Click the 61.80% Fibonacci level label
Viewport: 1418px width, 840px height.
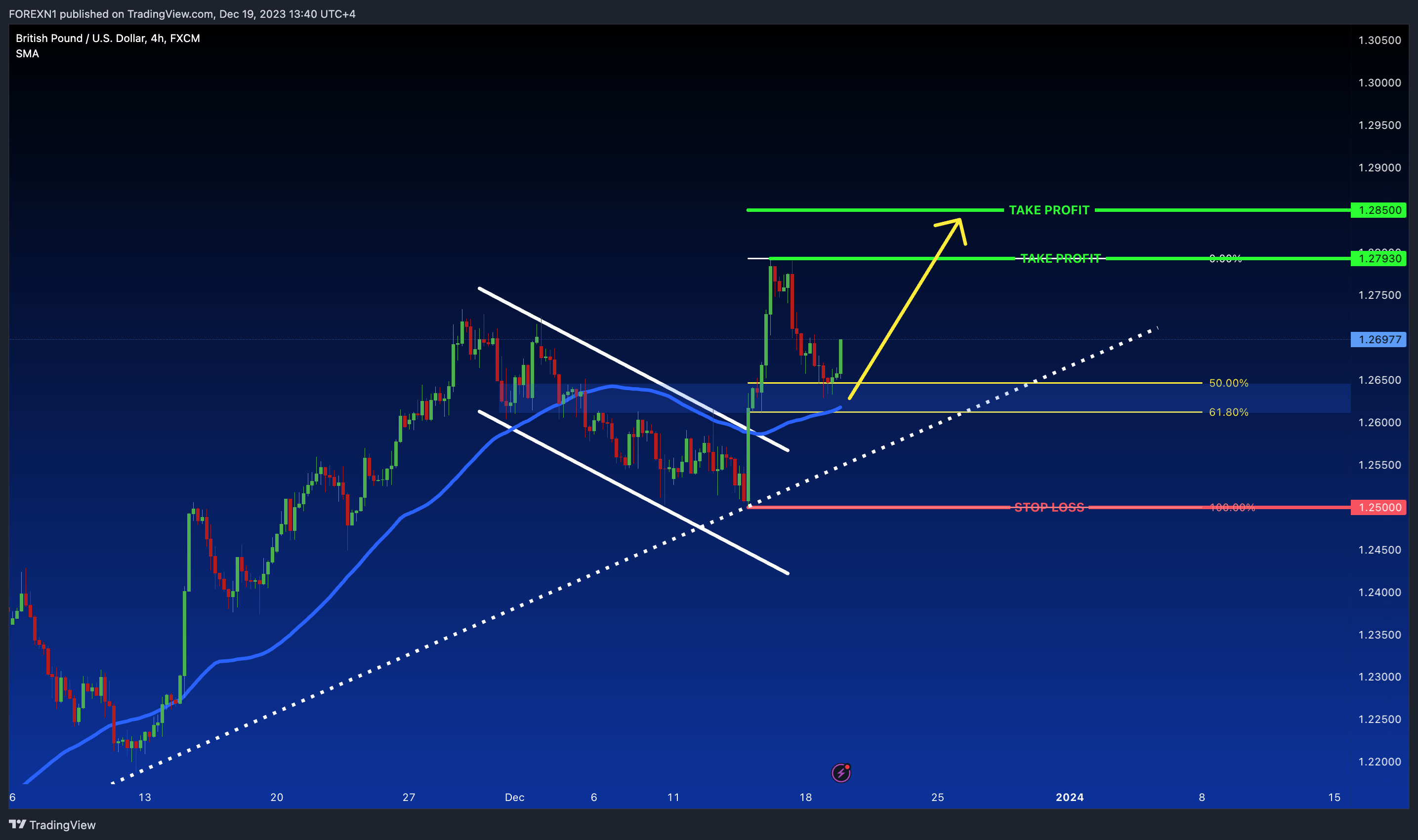point(1229,412)
